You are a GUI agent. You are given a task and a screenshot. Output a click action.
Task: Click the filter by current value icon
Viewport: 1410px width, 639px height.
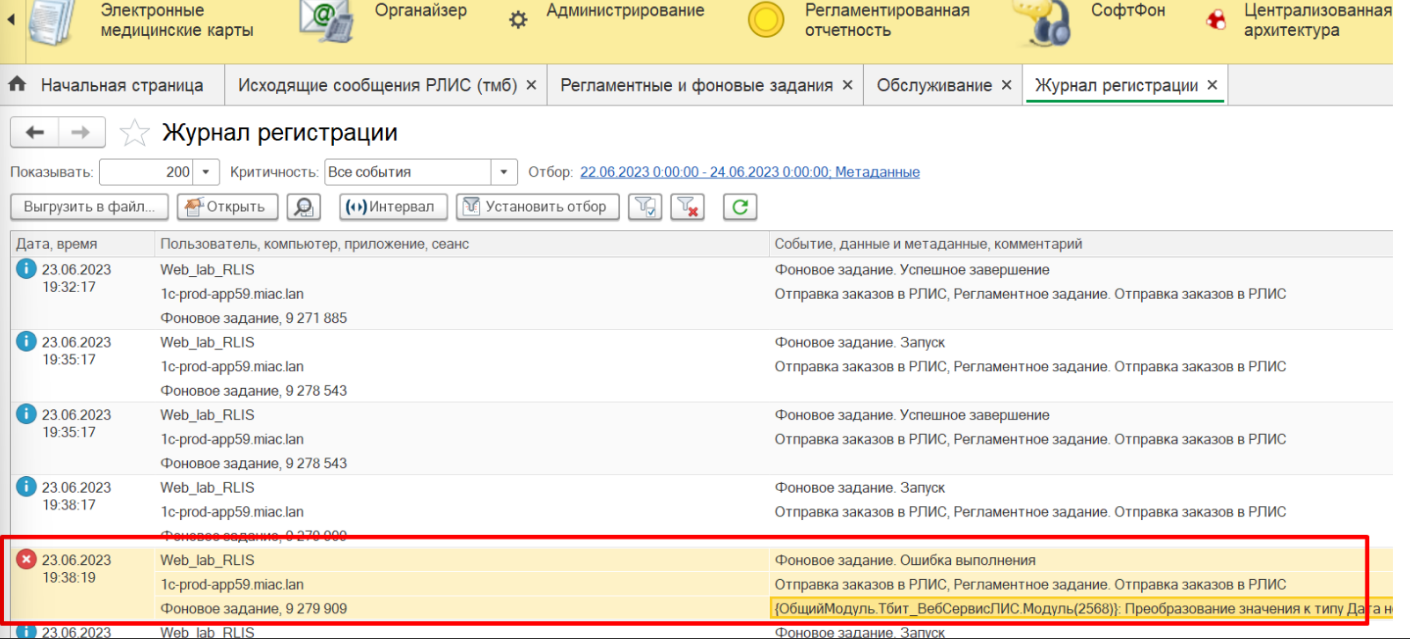pyautogui.click(x=645, y=207)
